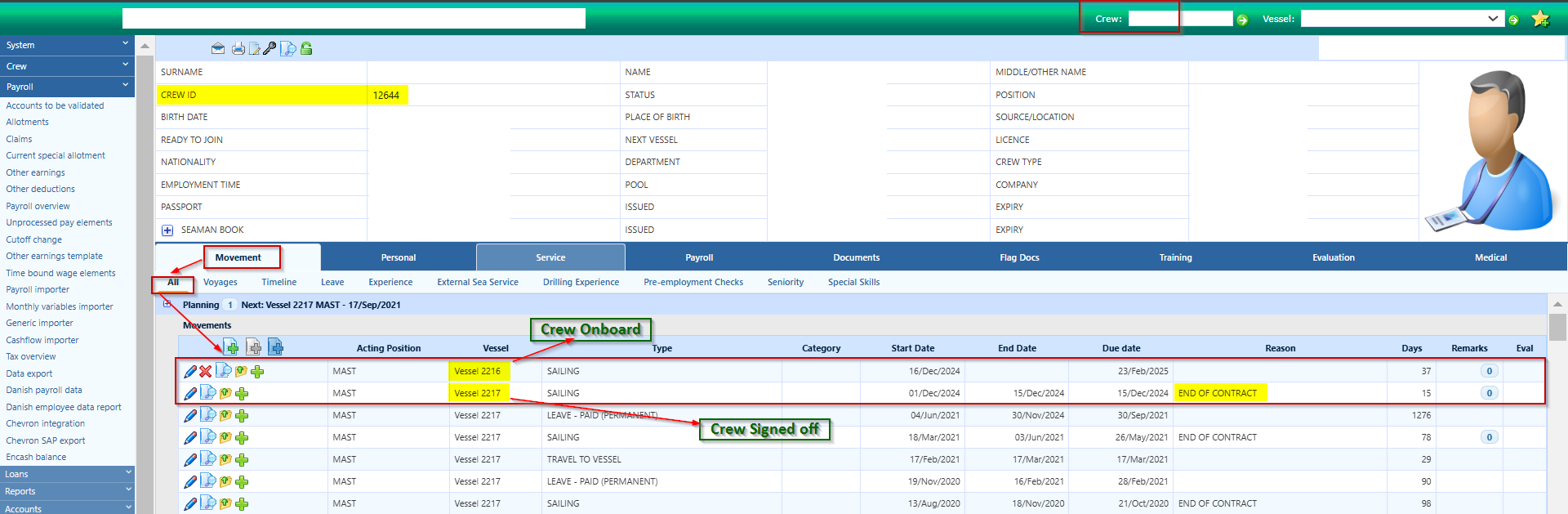
Task: Open the Voyages sub-tab
Action: (x=220, y=283)
